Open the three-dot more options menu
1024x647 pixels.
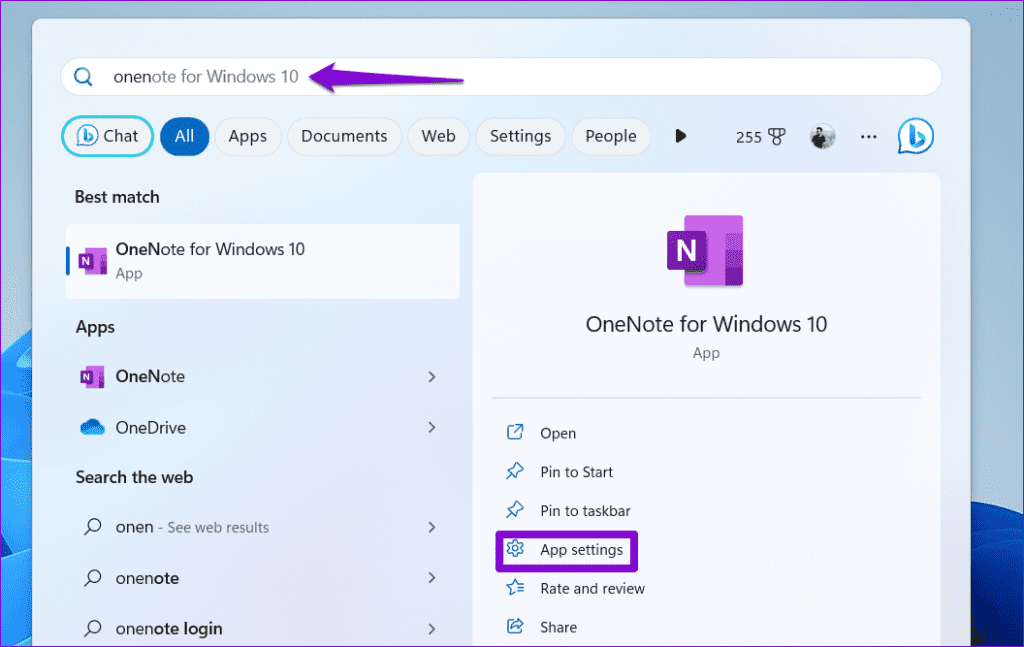pyautogui.click(x=869, y=136)
